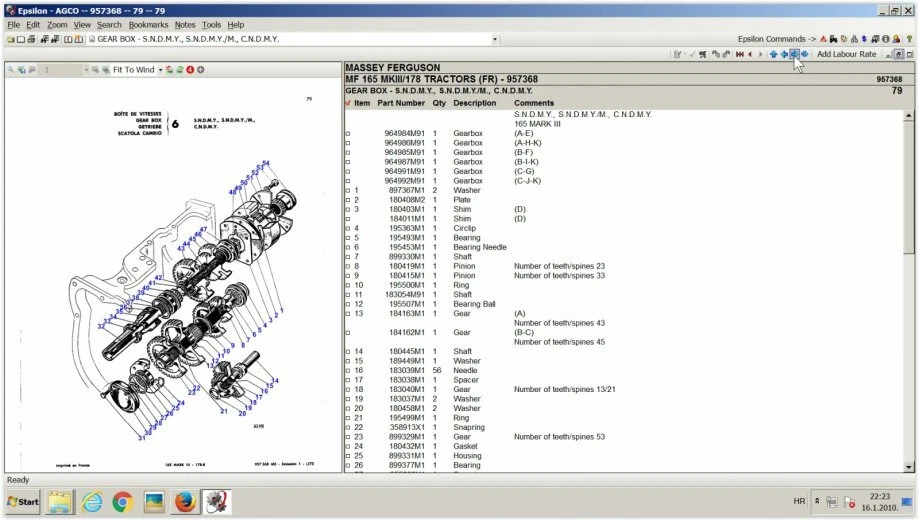
Task: Click the grayed checkmark icon in parts toolbar
Action: point(692,54)
